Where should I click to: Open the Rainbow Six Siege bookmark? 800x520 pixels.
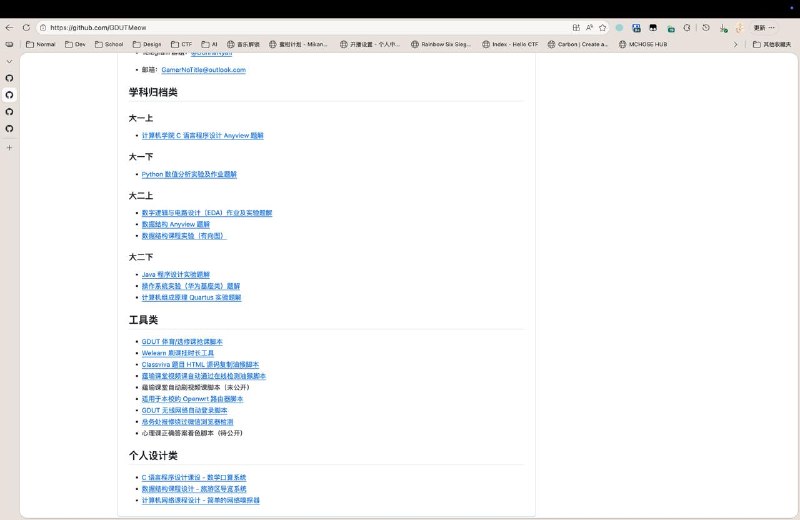click(442, 44)
